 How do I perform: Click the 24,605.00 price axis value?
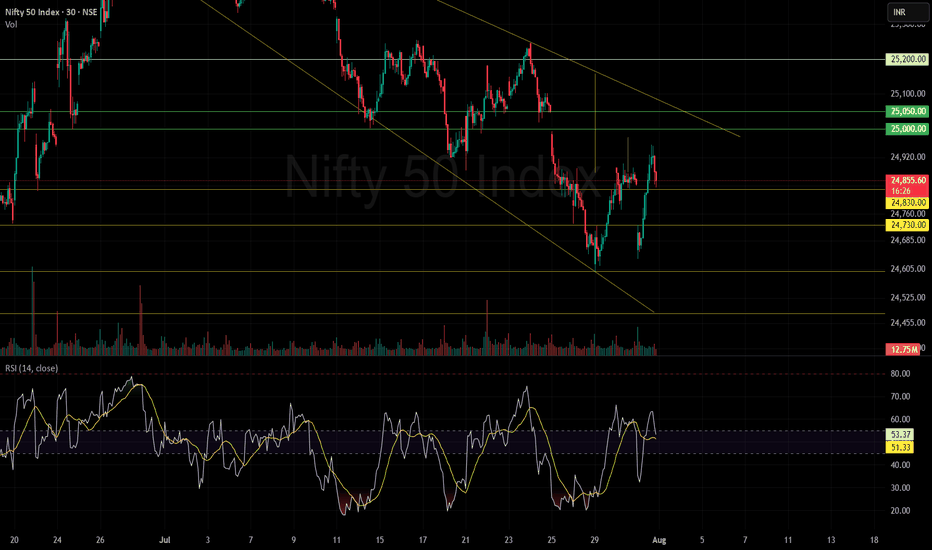908,269
